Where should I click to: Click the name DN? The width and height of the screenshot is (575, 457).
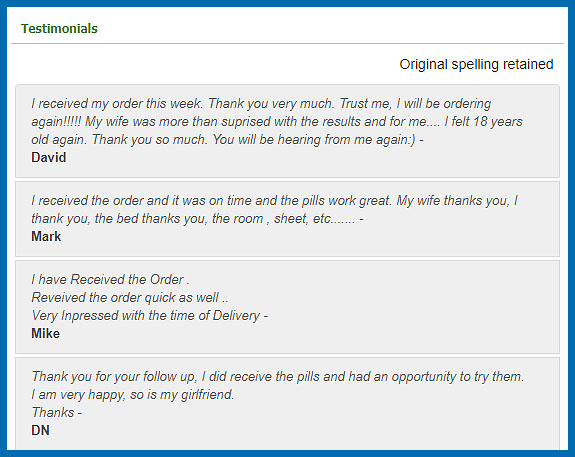[x=40, y=430]
